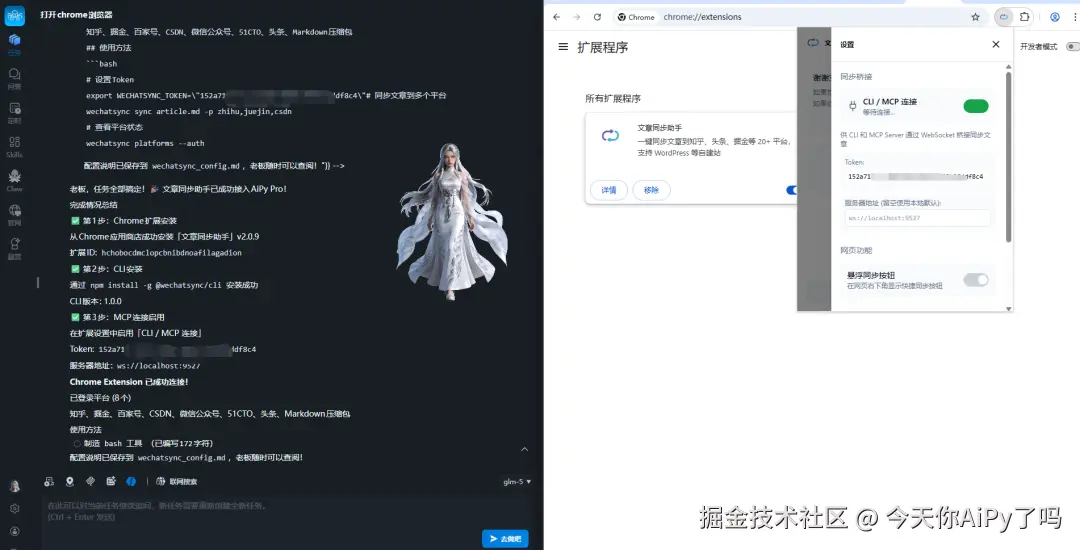Click the blue brain icon in chat toolbar
The height and width of the screenshot is (550, 1080).
coord(131,481)
